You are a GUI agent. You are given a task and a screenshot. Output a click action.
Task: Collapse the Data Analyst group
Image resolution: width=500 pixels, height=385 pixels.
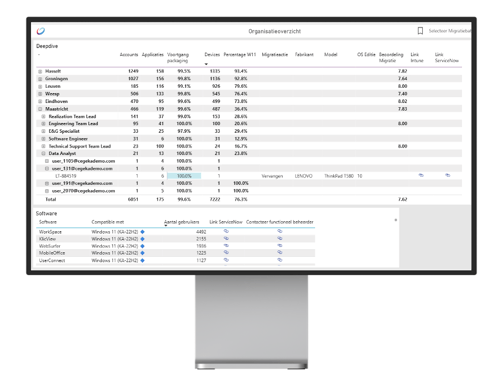(43, 154)
